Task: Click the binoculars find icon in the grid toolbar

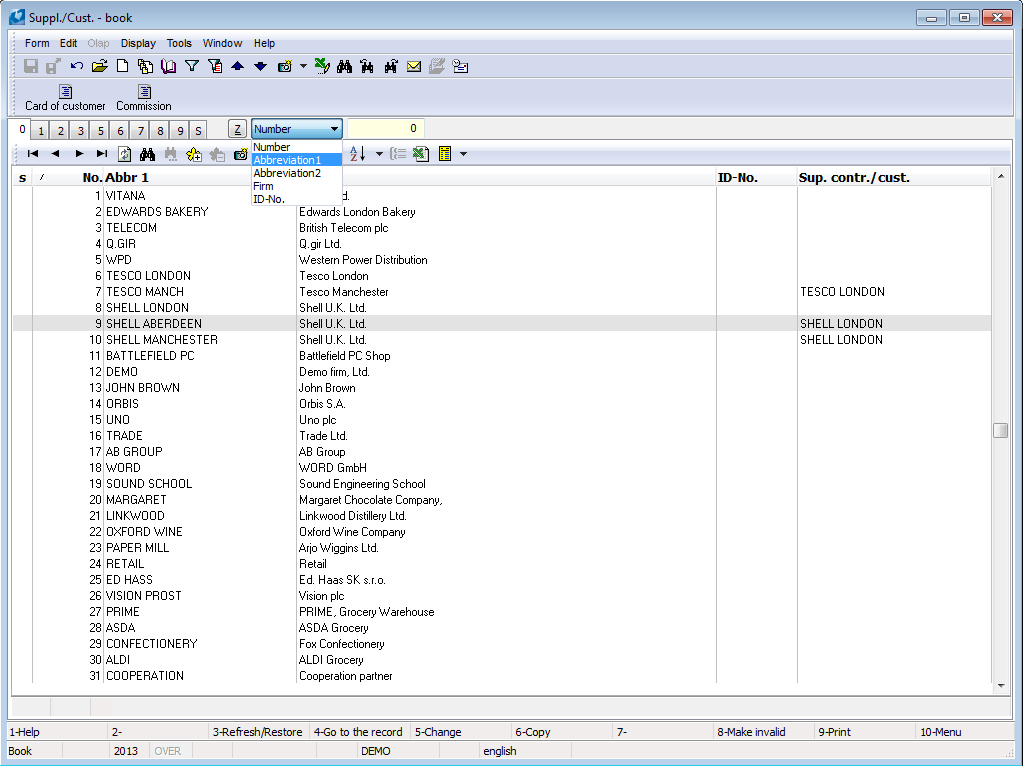Action: tap(147, 154)
